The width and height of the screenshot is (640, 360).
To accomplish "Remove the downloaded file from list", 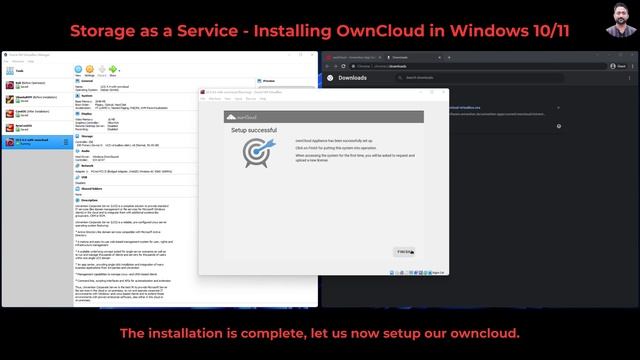I will [559, 108].
